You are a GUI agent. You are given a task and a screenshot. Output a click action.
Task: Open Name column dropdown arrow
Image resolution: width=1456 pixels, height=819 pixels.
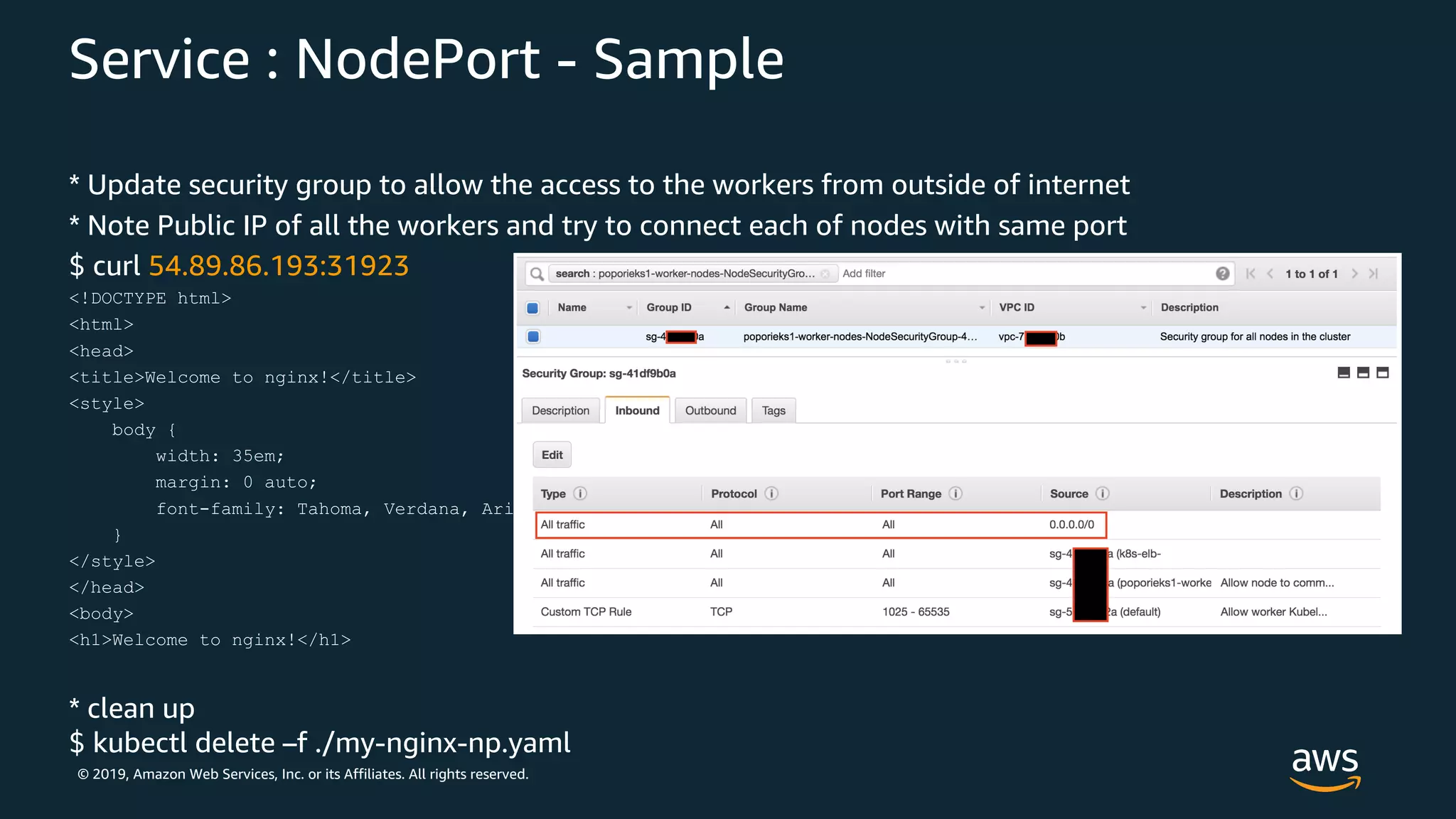(629, 308)
